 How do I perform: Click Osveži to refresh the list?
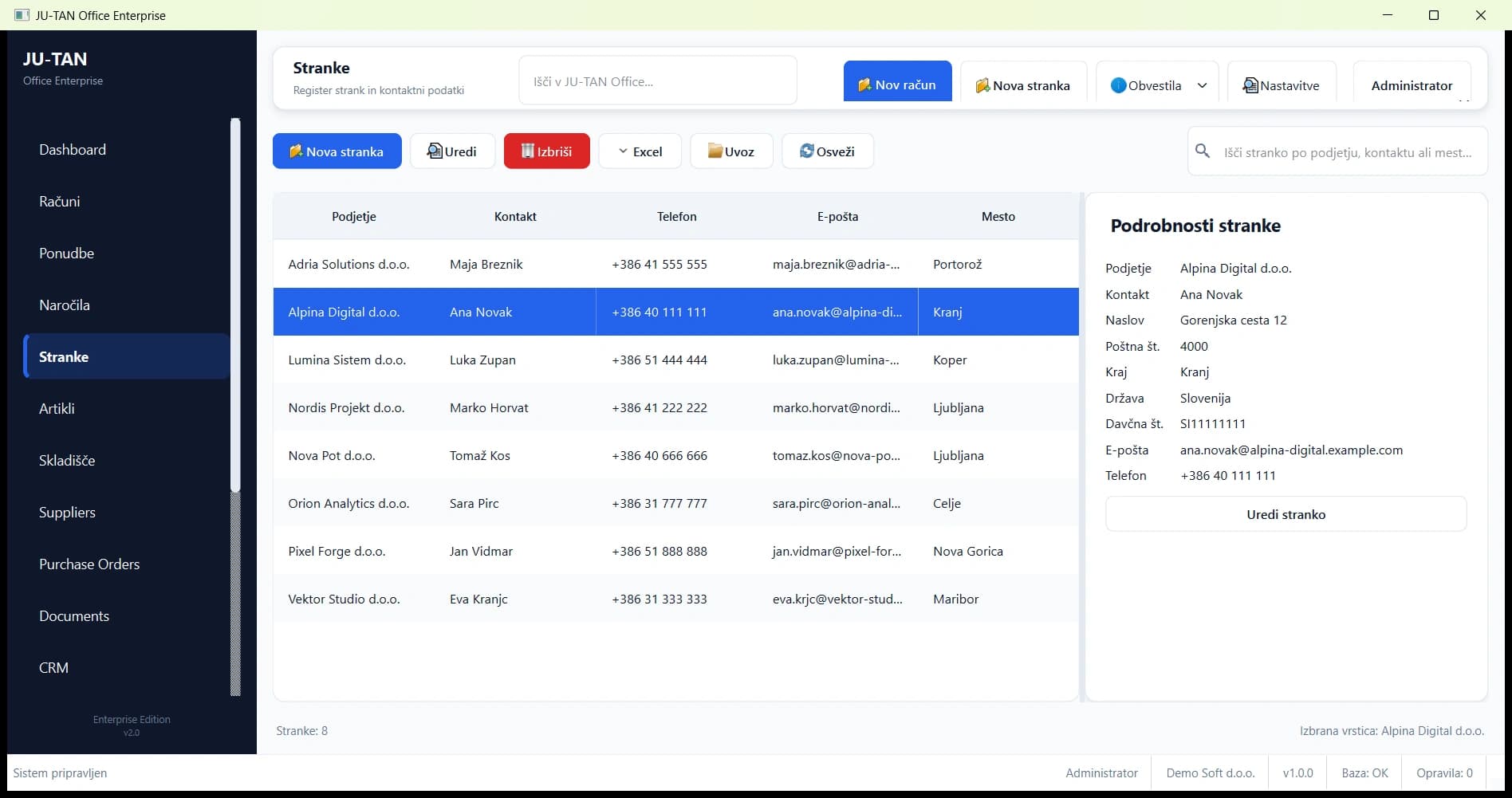(x=827, y=151)
